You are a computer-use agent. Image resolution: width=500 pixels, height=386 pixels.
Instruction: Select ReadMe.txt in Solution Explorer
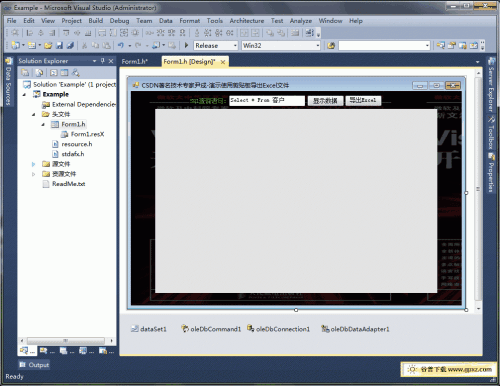pyautogui.click(x=64, y=184)
